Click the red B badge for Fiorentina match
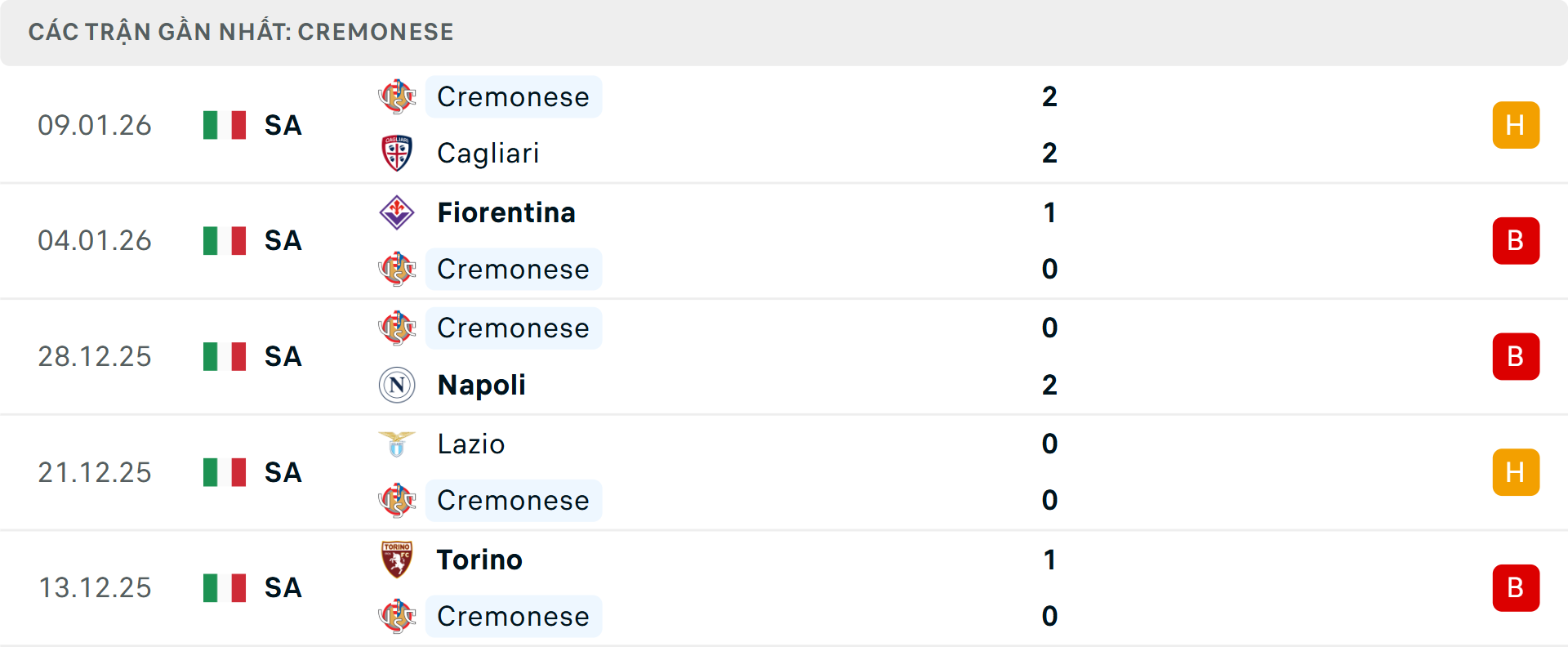Image resolution: width=1568 pixels, height=647 pixels. (1516, 241)
